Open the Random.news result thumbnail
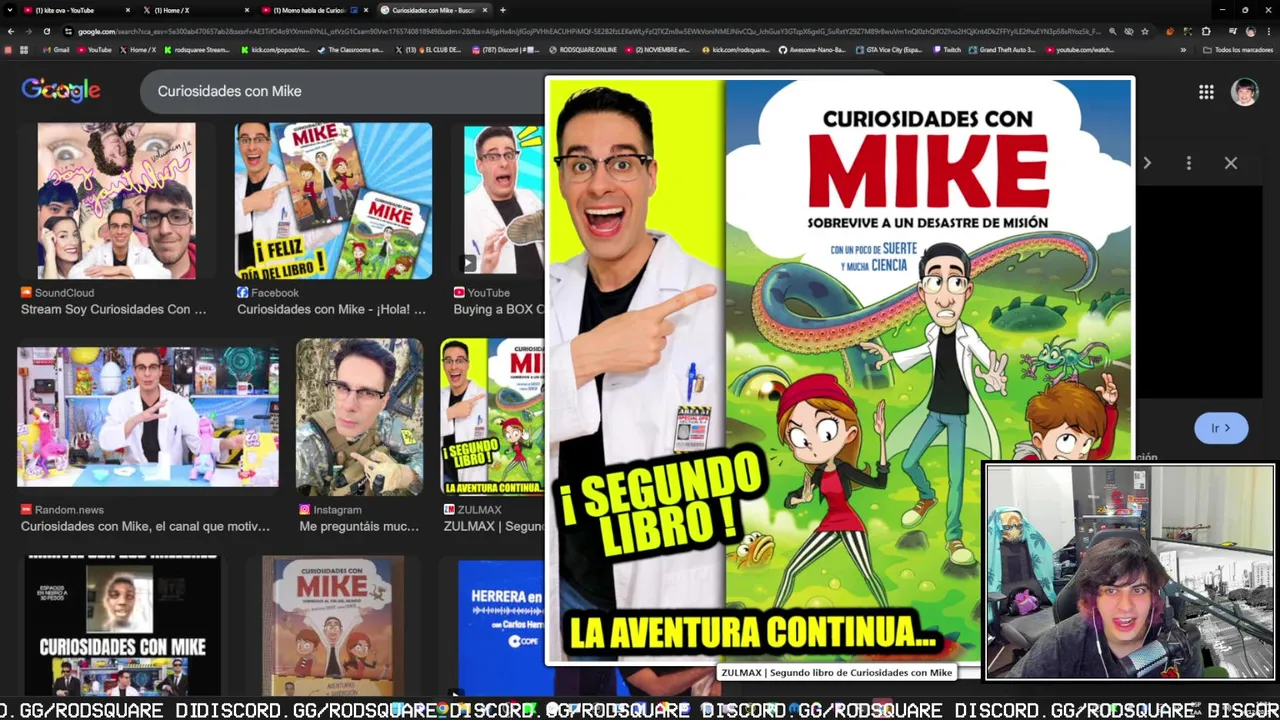This screenshot has height=720, width=1280. [x=148, y=417]
